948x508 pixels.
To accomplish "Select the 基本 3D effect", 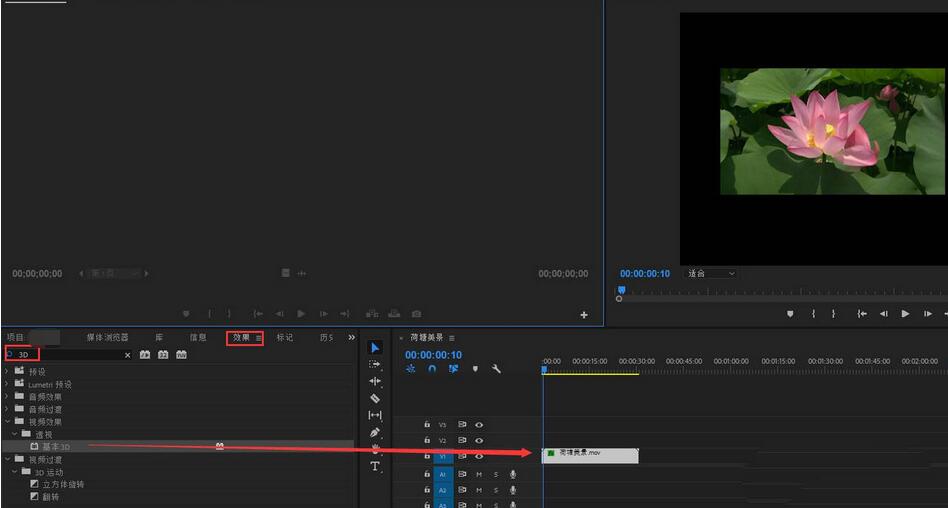I will (56, 447).
